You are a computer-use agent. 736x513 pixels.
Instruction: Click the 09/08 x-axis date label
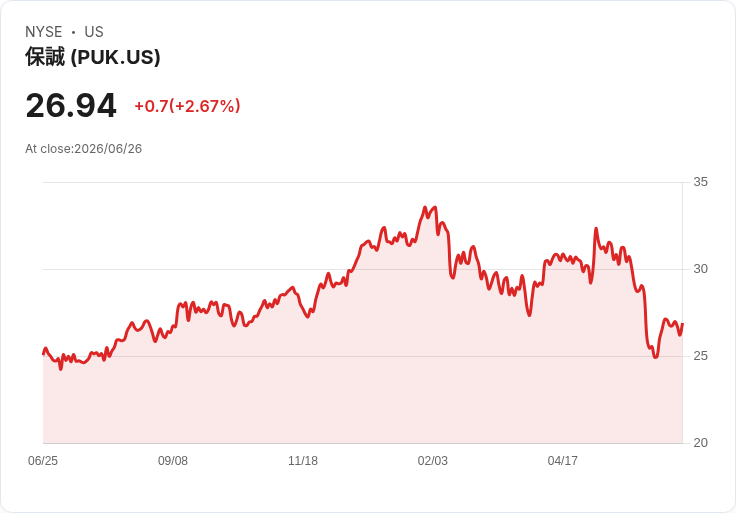coord(173,461)
